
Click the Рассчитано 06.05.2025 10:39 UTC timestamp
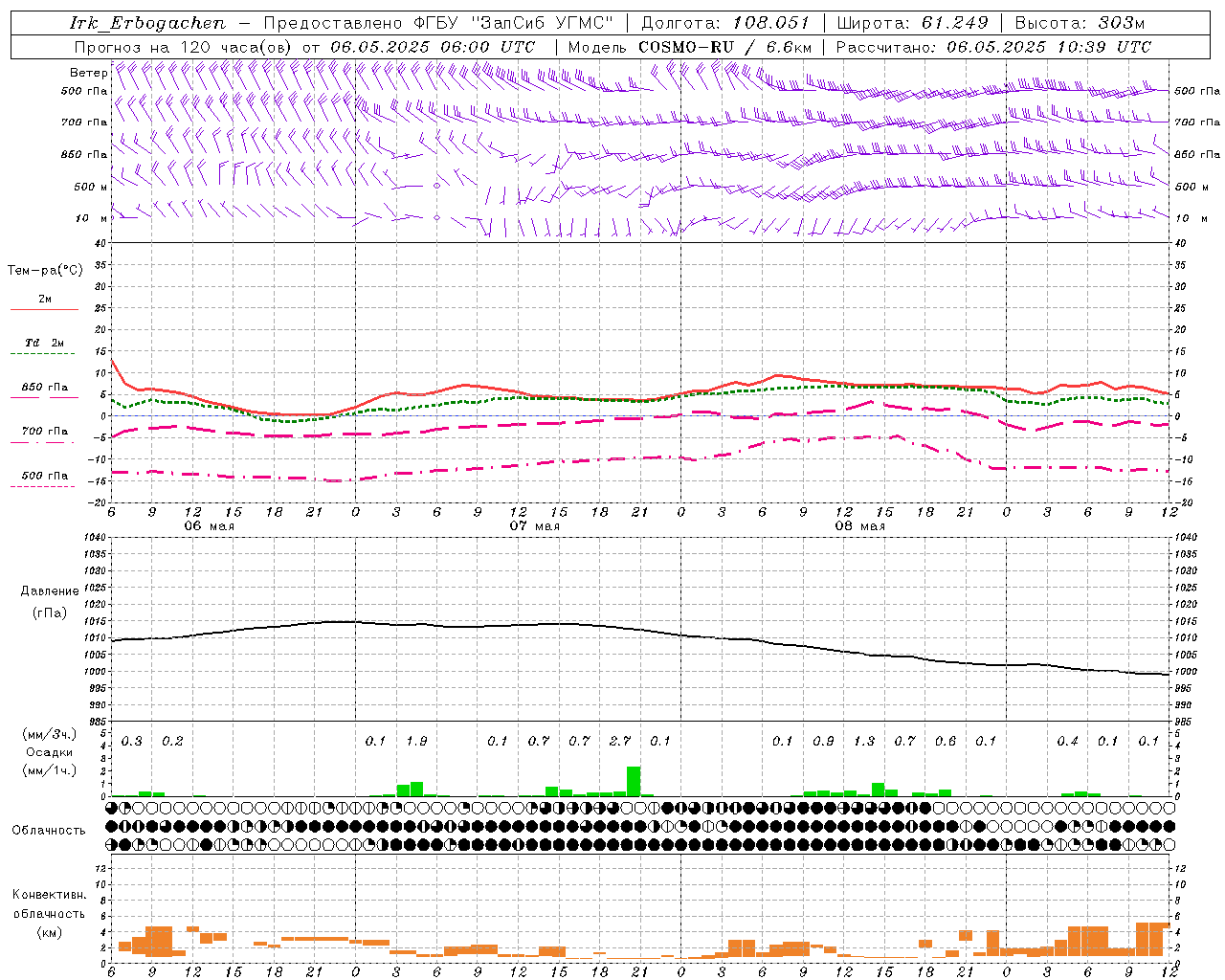(x=993, y=47)
